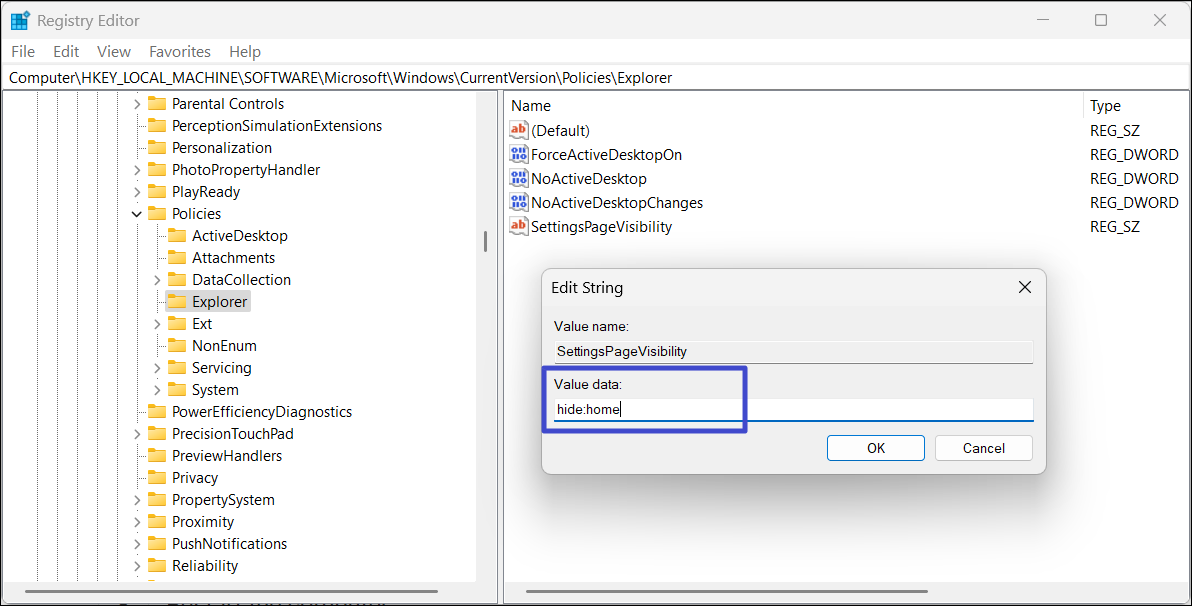Viewport: 1192px width, 606px height.
Task: Close the Edit String dialog
Action: [1024, 288]
